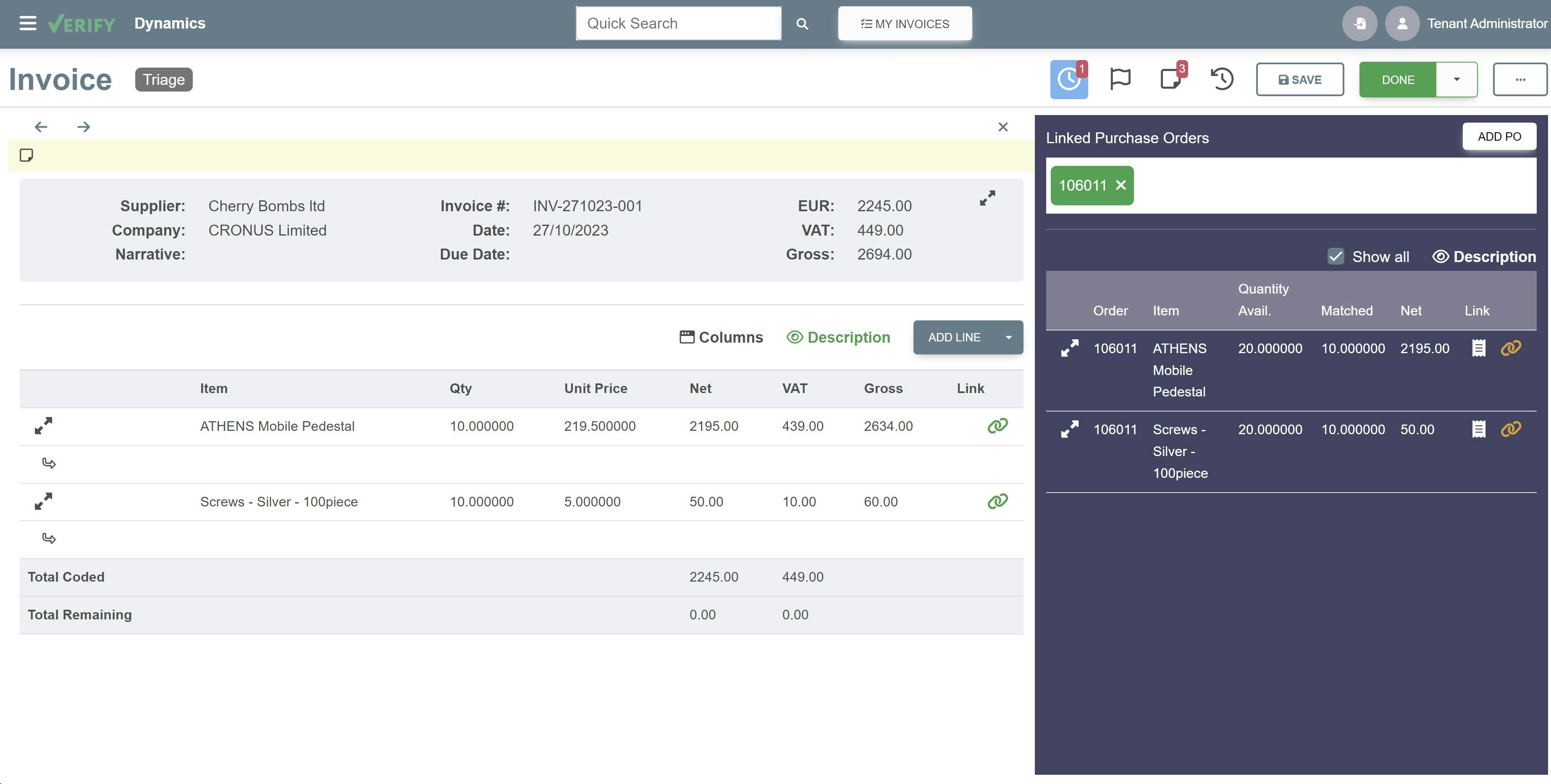Click the ADD PO button

1499,136
